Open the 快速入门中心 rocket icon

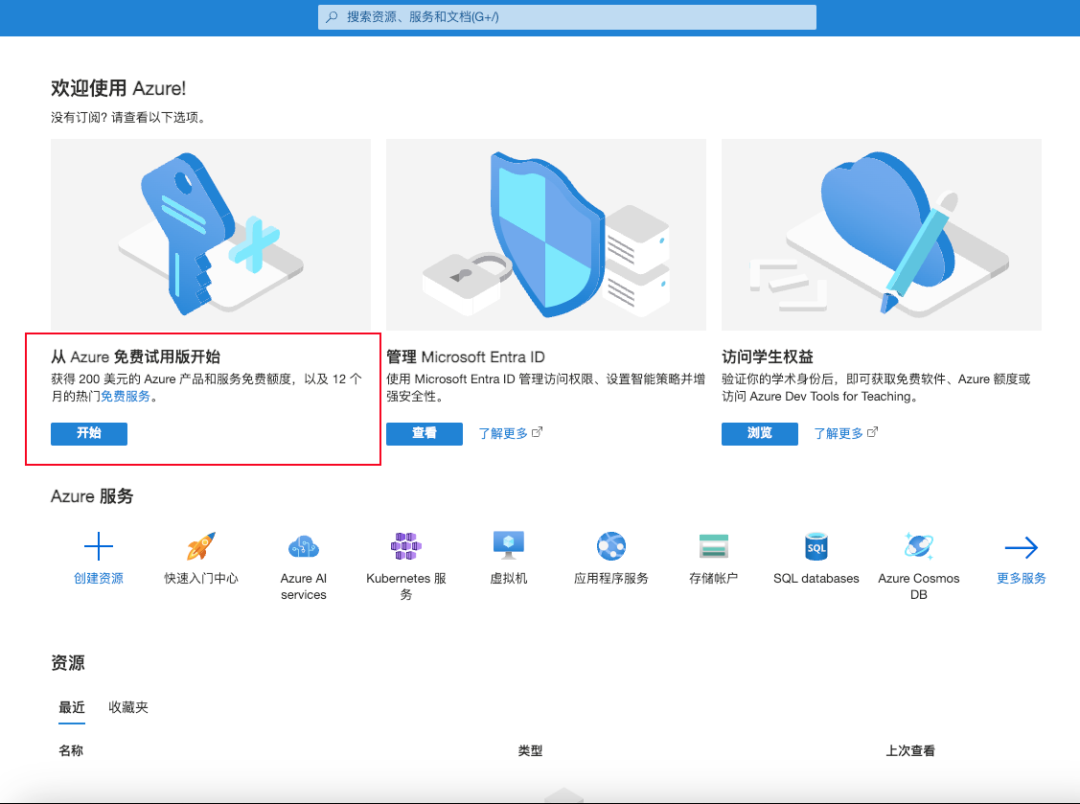click(x=200, y=546)
